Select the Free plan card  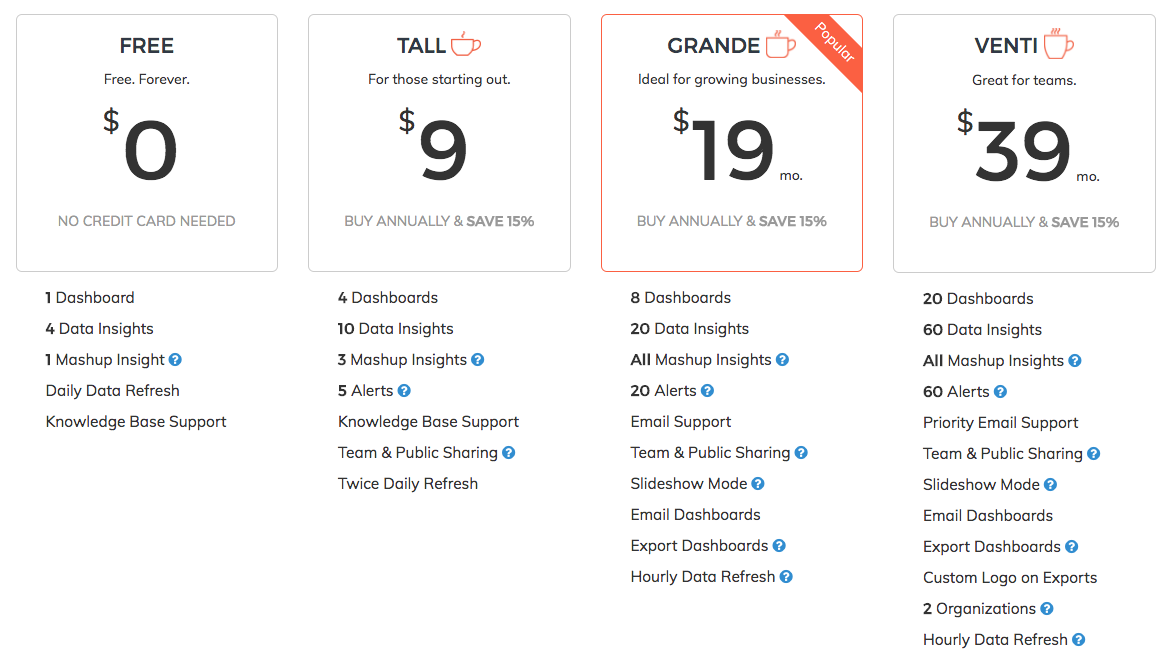pos(147,143)
